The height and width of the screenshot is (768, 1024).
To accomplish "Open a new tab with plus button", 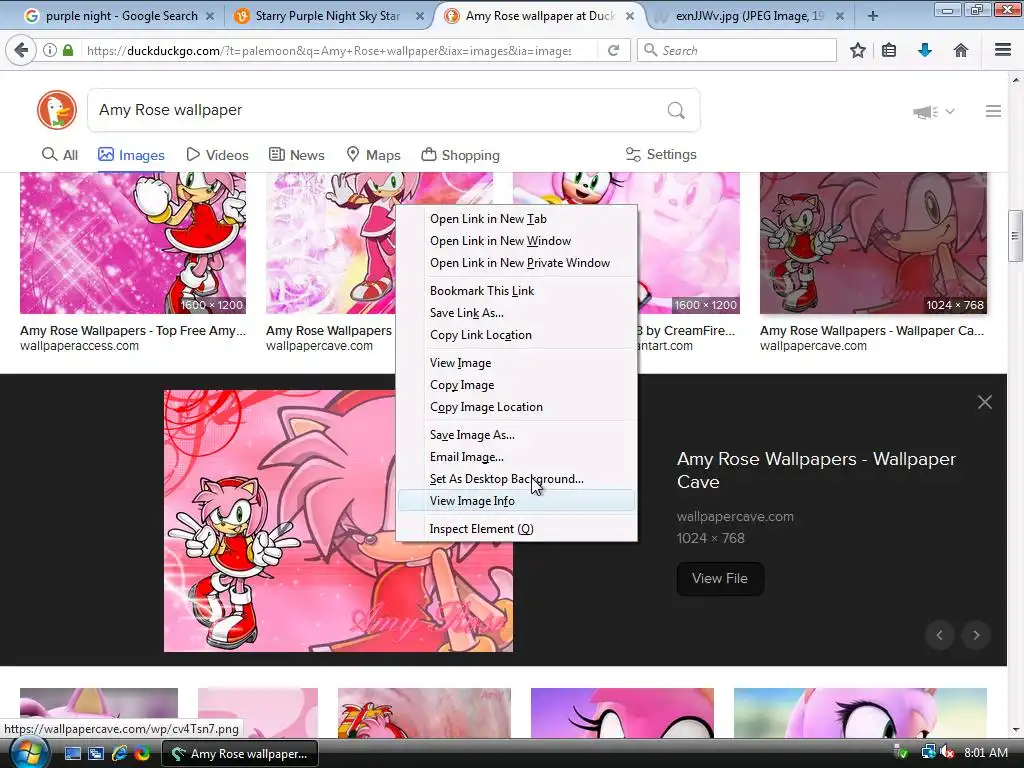I will click(x=872, y=16).
